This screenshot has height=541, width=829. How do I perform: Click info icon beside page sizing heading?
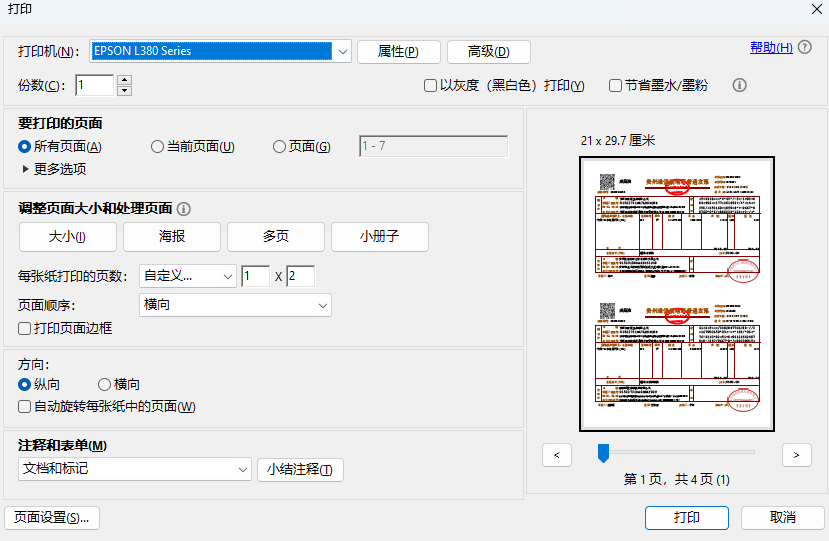183,209
